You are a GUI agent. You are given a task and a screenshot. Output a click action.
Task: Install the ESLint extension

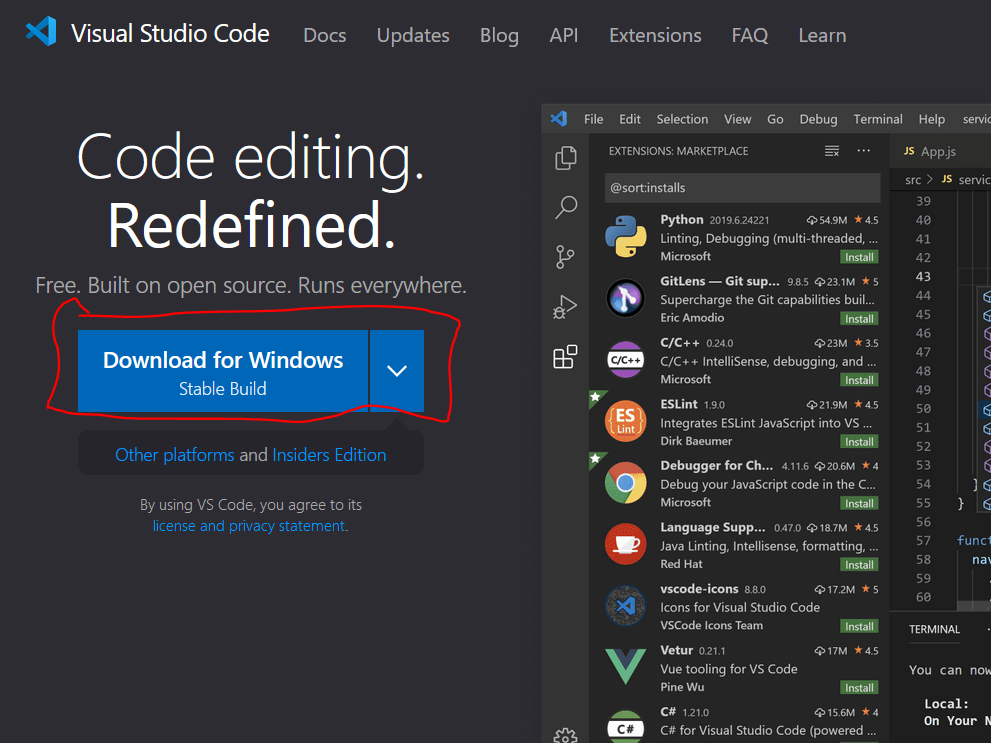858,441
